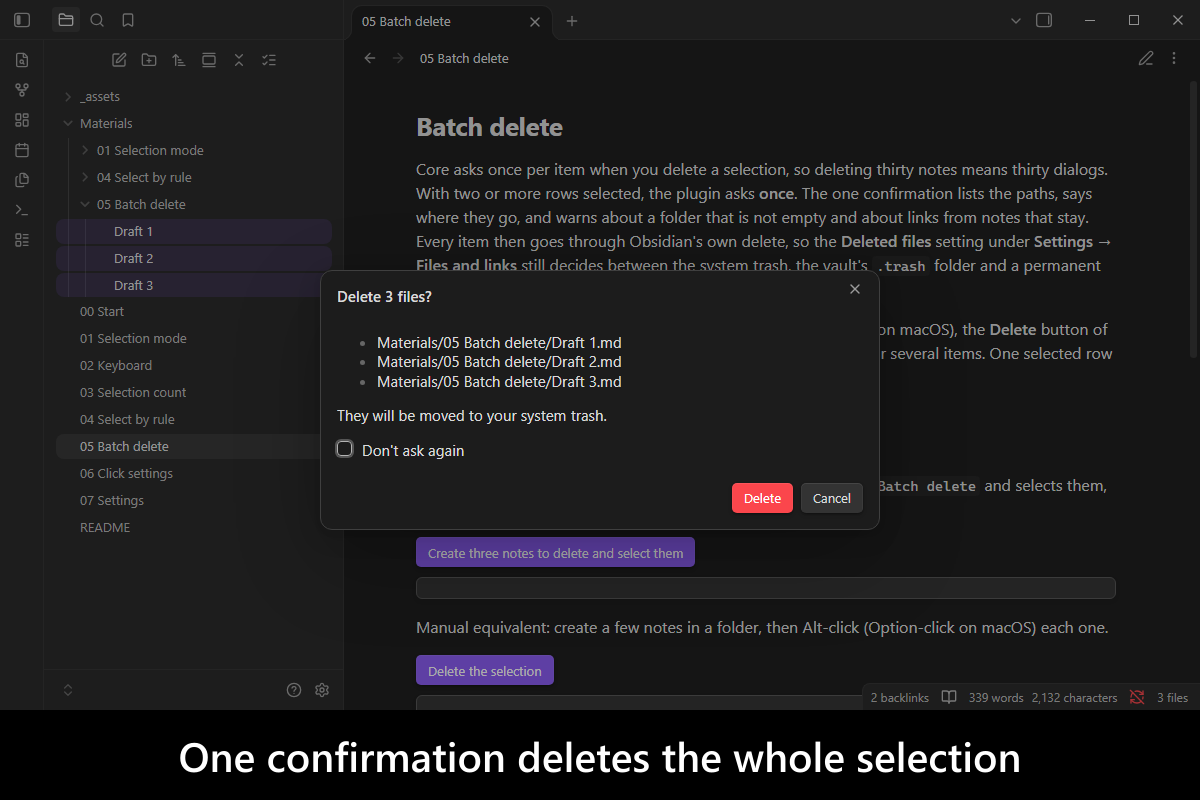Toggle the right sidebar icon
The image size is (1200, 800).
1044,20
